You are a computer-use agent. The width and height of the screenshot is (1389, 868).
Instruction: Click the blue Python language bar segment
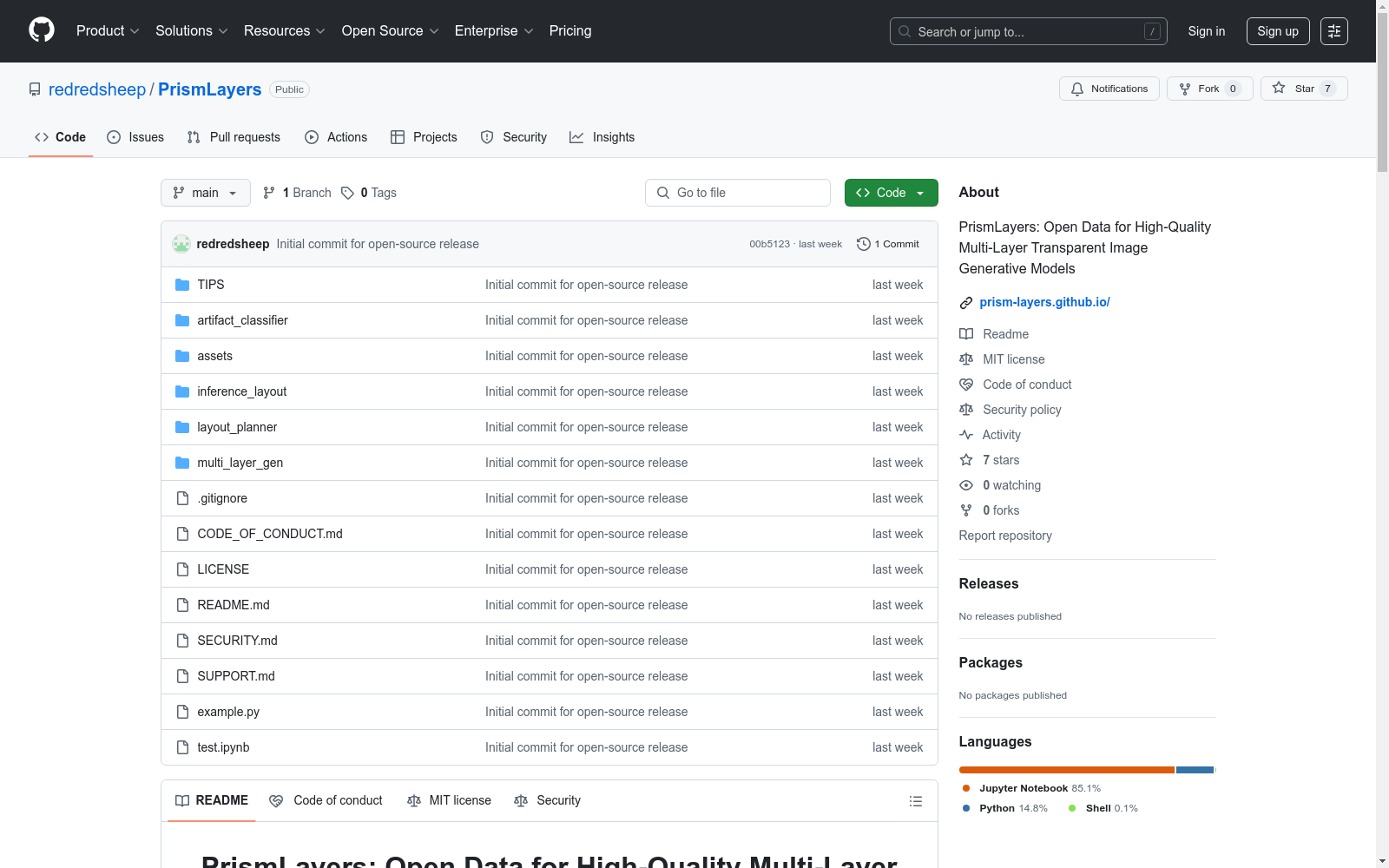coord(1195,770)
